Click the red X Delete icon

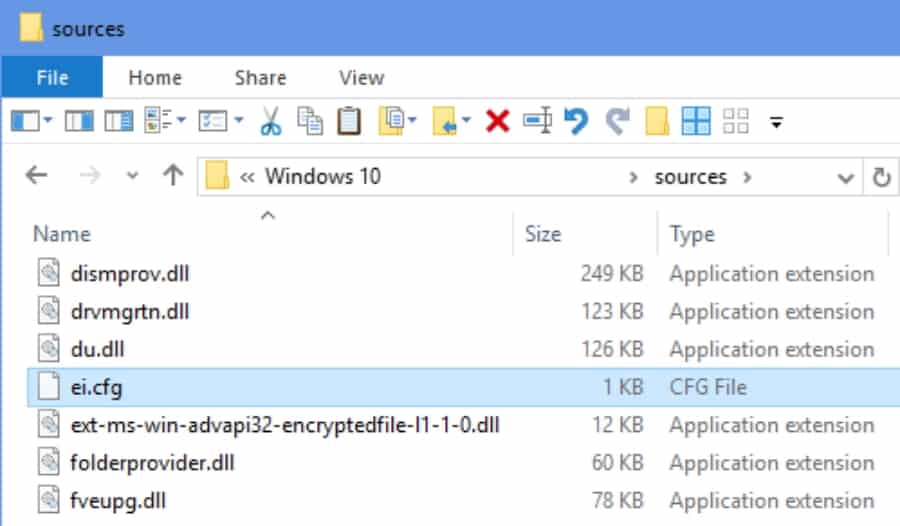498,121
